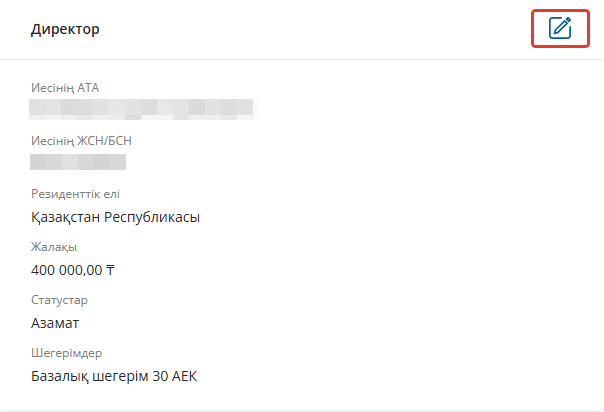Click the ЖСН/БСН part of the label
Screen dimensions: 604x412
coord(104,141)
